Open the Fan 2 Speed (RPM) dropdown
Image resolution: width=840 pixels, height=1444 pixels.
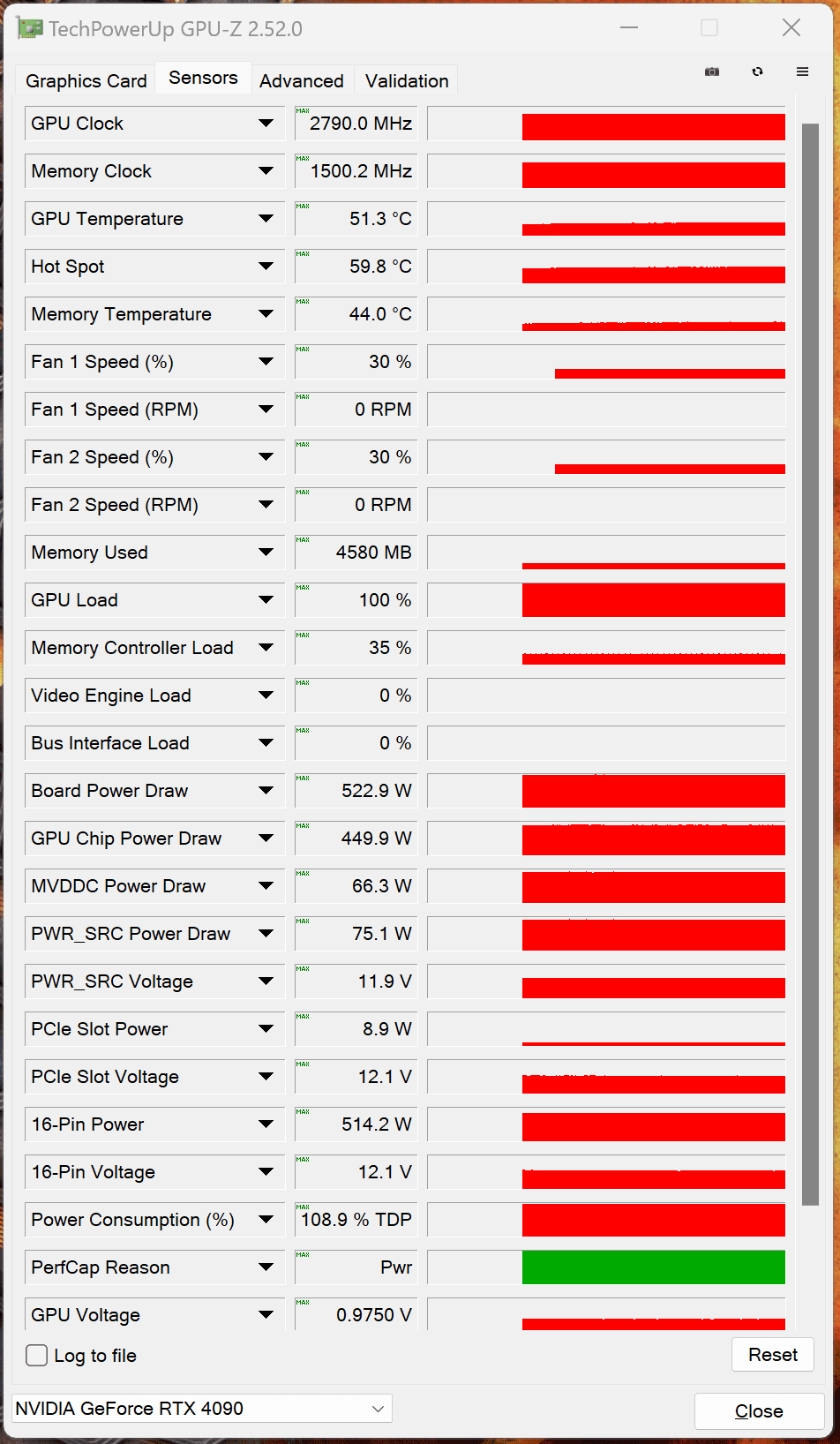266,505
